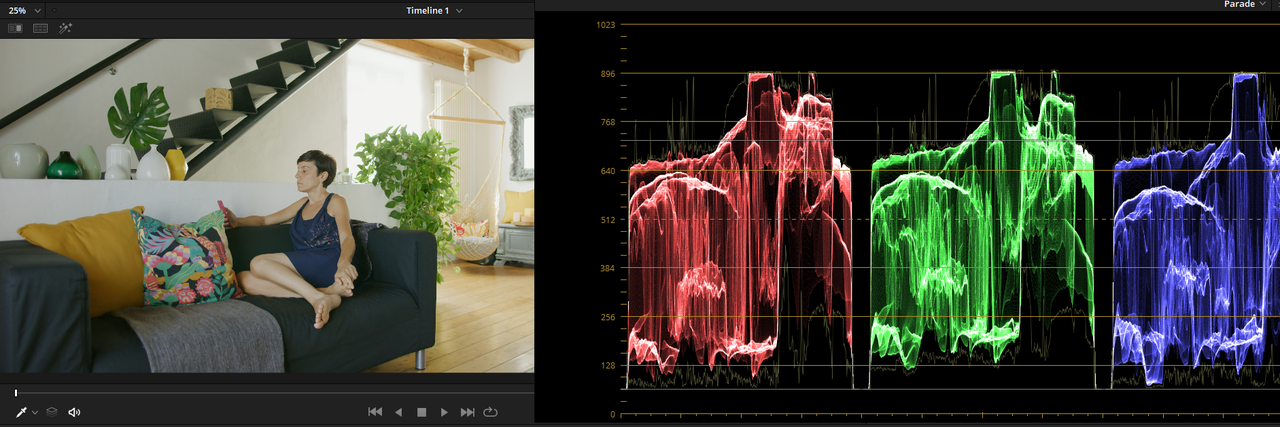Click the 896 scope scale label
The width and height of the screenshot is (1280, 427).
click(606, 73)
